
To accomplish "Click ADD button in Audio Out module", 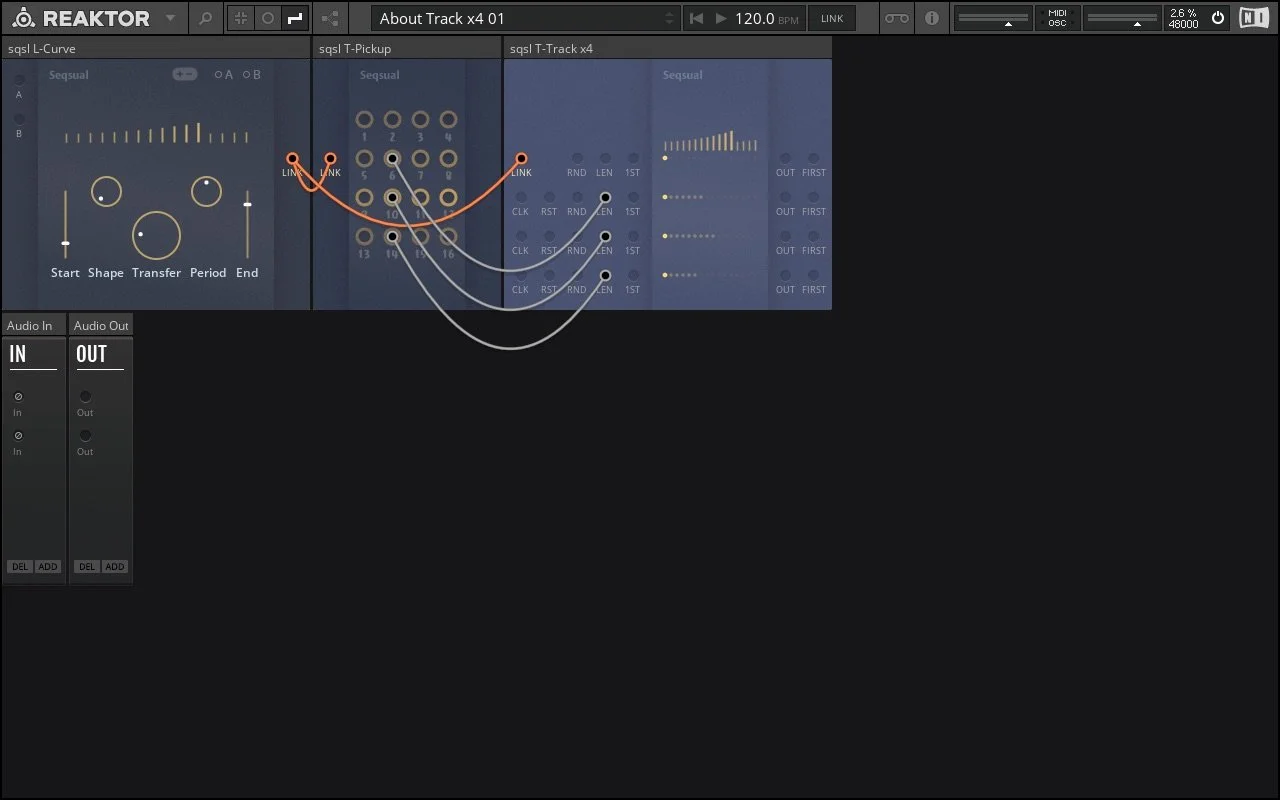I will point(115,567).
